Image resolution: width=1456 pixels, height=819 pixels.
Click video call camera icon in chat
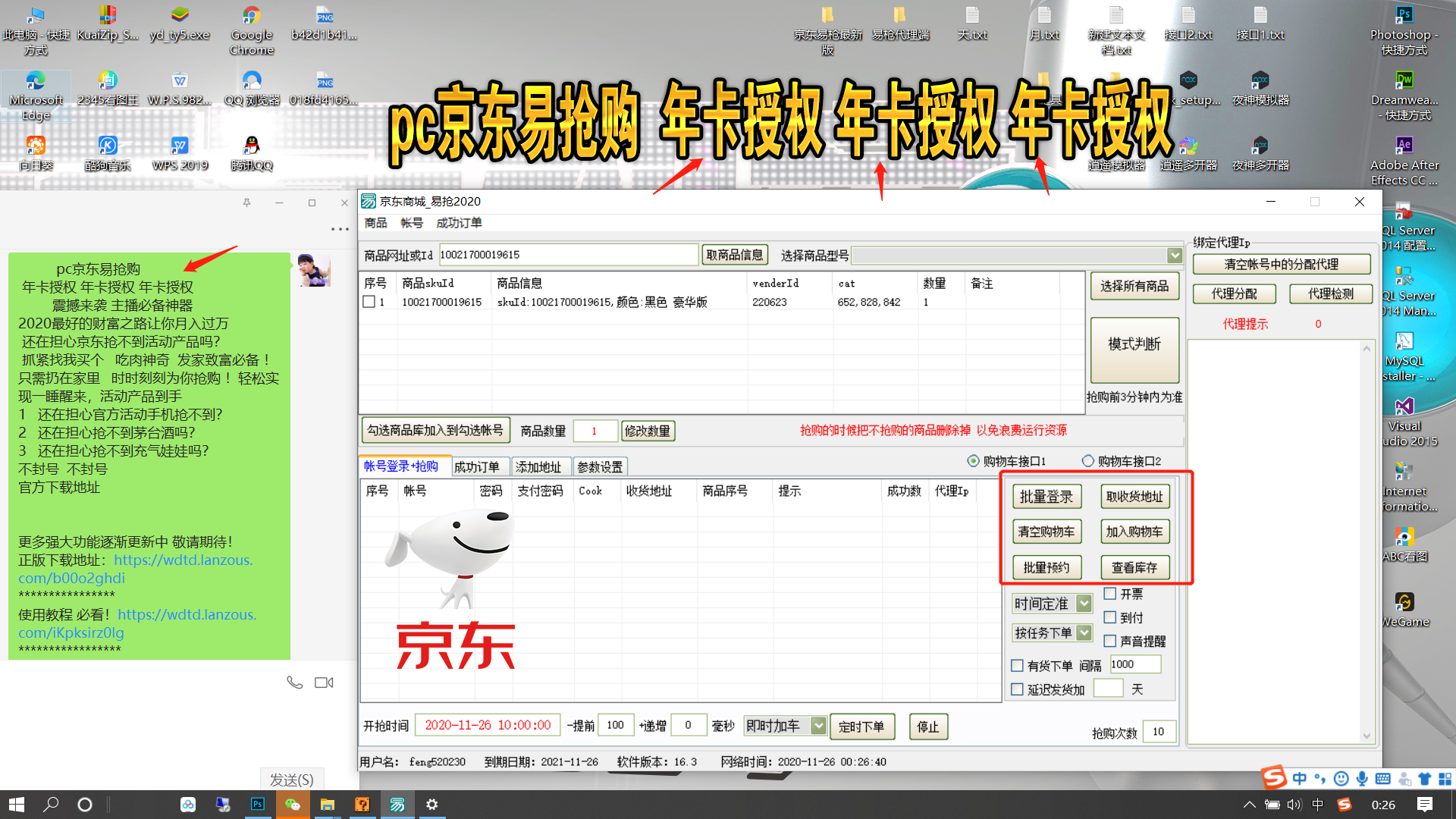click(x=324, y=682)
